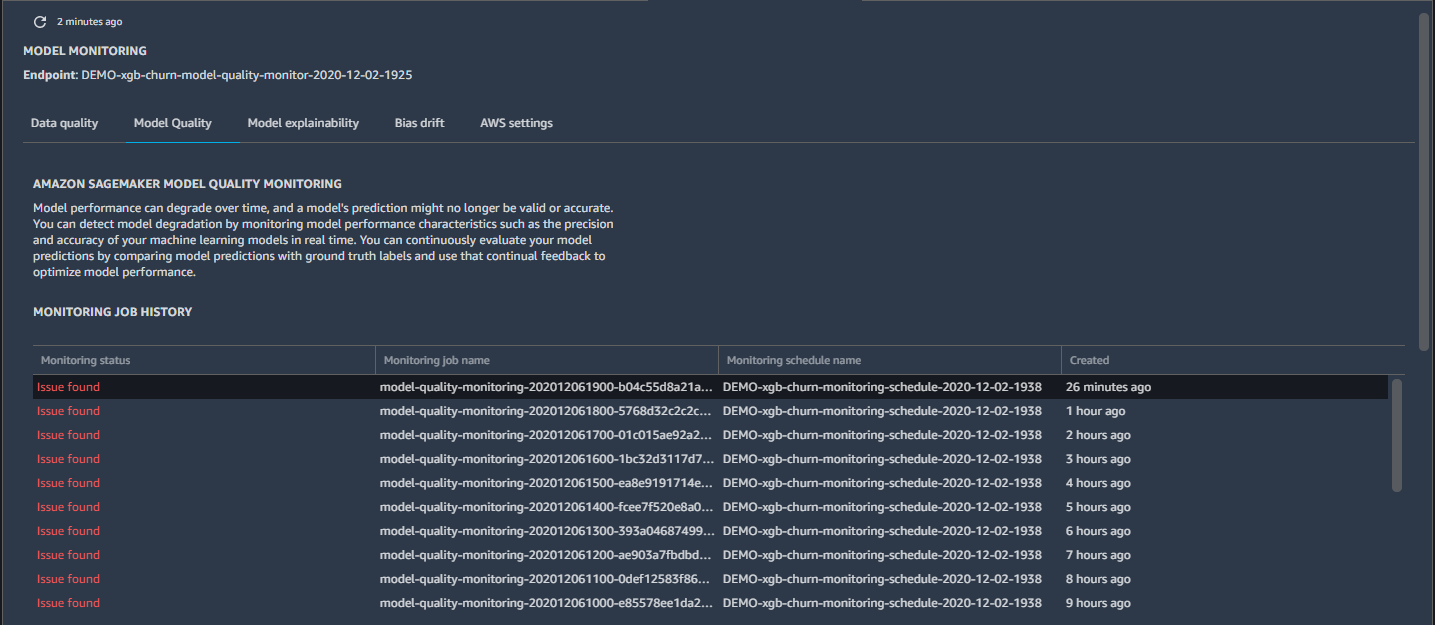
Task: Click 'Issue found' on the job from 9 hours ago
Action: pyautogui.click(x=67, y=602)
